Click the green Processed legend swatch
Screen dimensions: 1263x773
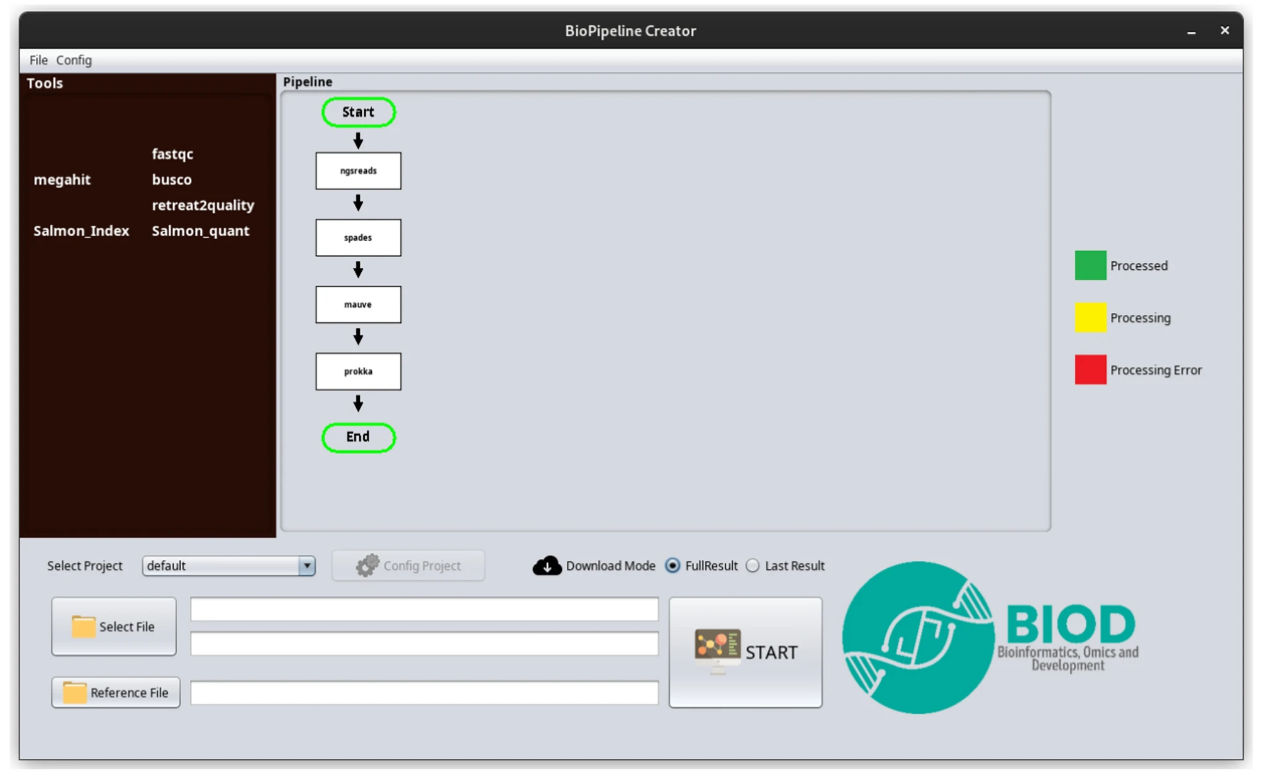pyautogui.click(x=1090, y=266)
